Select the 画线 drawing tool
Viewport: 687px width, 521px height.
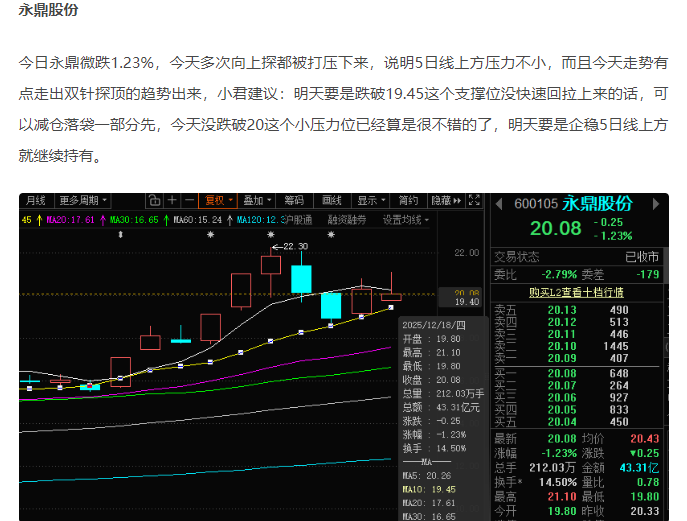click(x=332, y=201)
